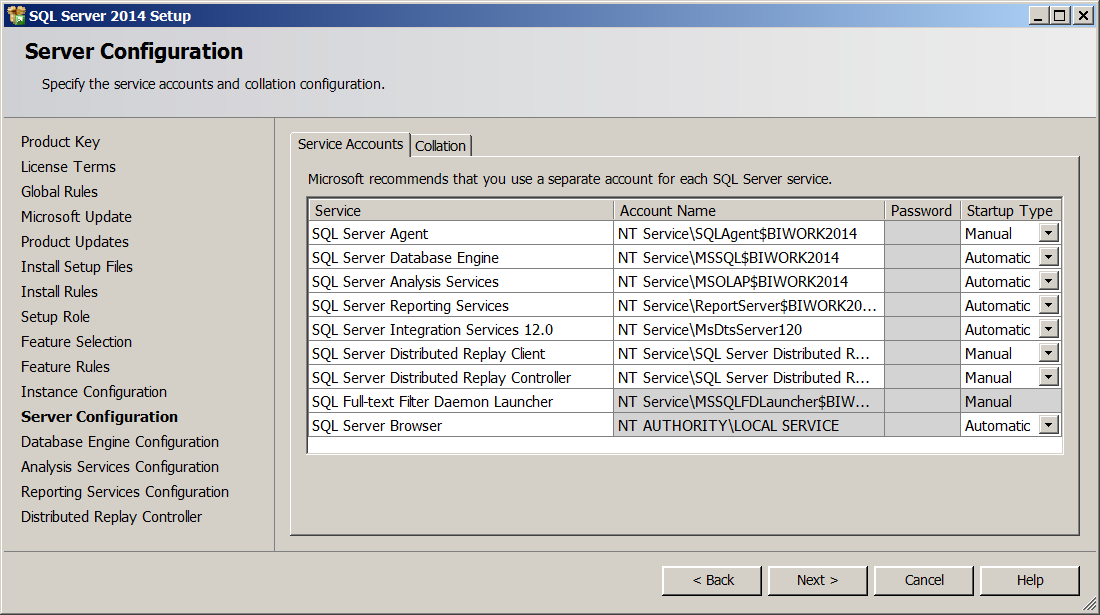The width and height of the screenshot is (1100, 615).
Task: Select the SQL Server Browser service row
Action: click(x=460, y=426)
